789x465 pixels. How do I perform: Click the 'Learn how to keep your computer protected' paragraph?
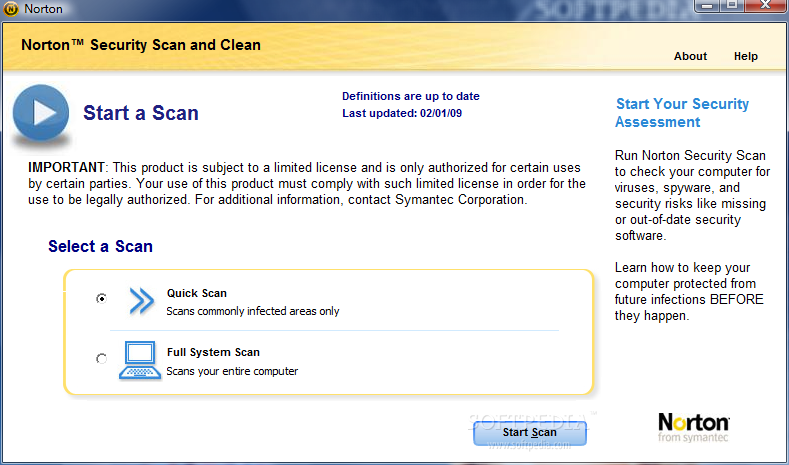coord(689,291)
